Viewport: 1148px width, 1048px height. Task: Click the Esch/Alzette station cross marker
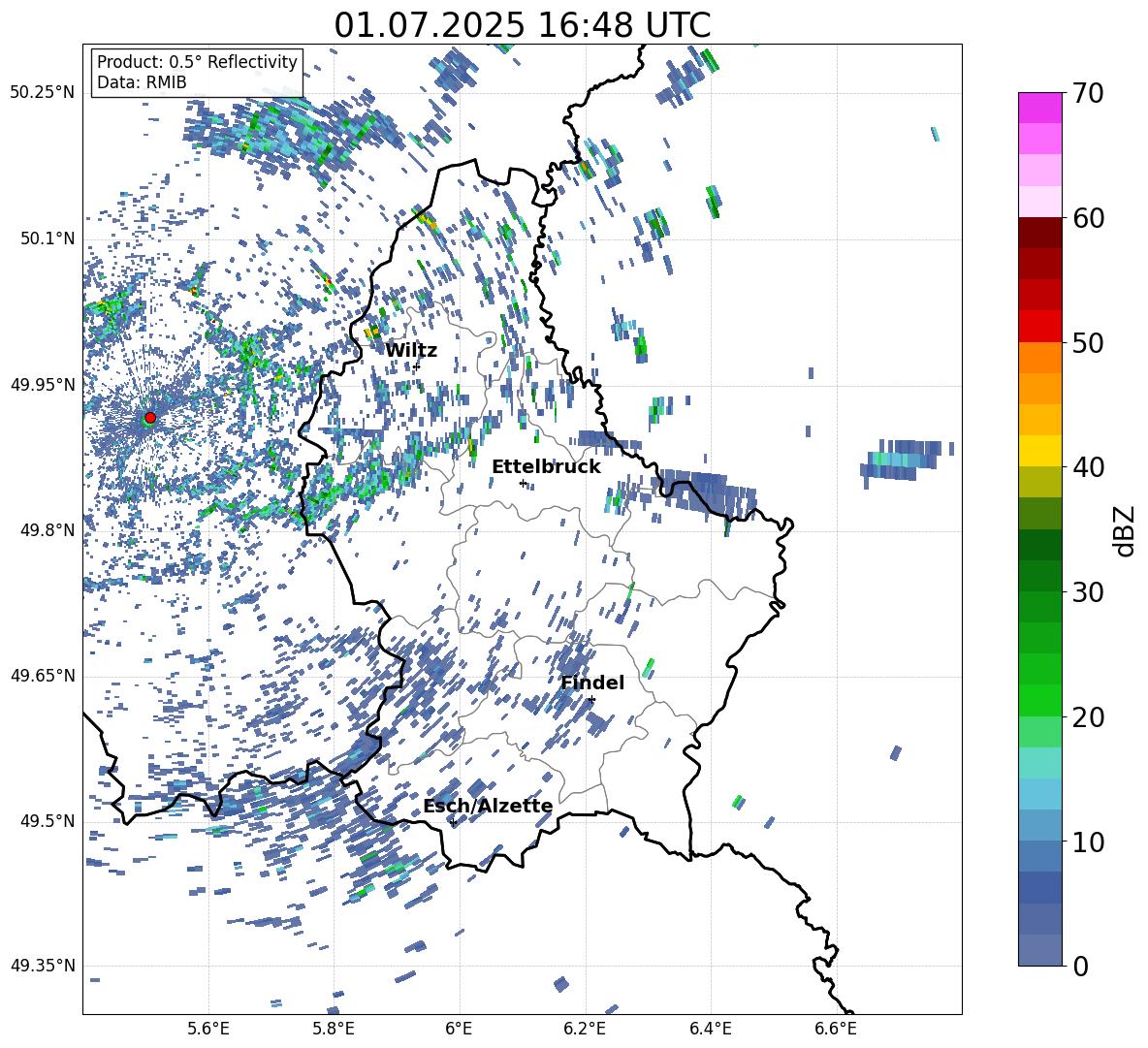tap(453, 822)
